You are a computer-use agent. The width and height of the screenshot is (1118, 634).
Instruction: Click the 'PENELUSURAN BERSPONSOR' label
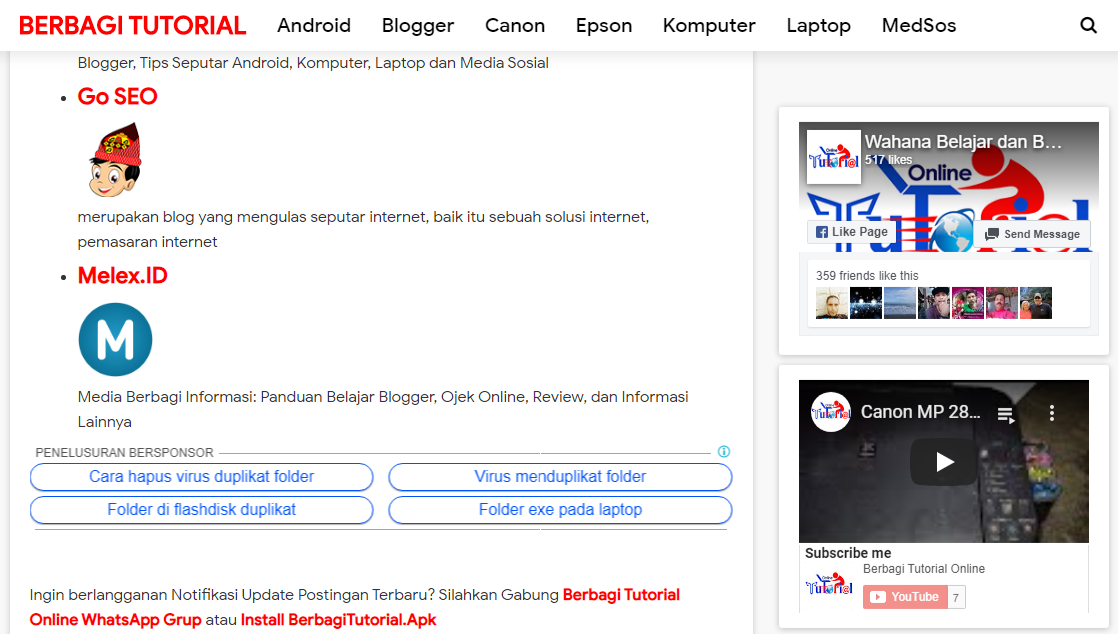124,453
